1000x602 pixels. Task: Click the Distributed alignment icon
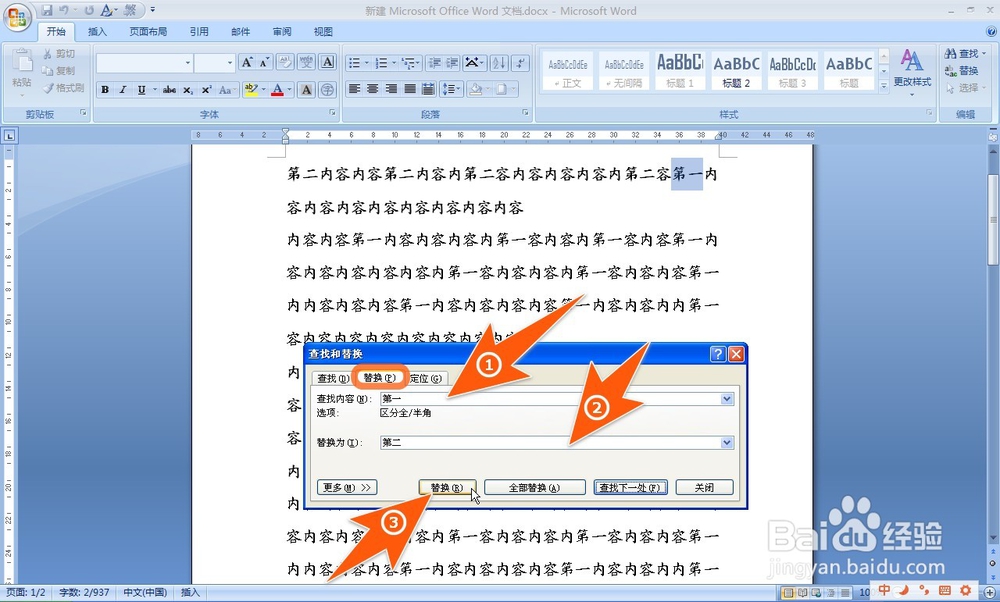429,89
